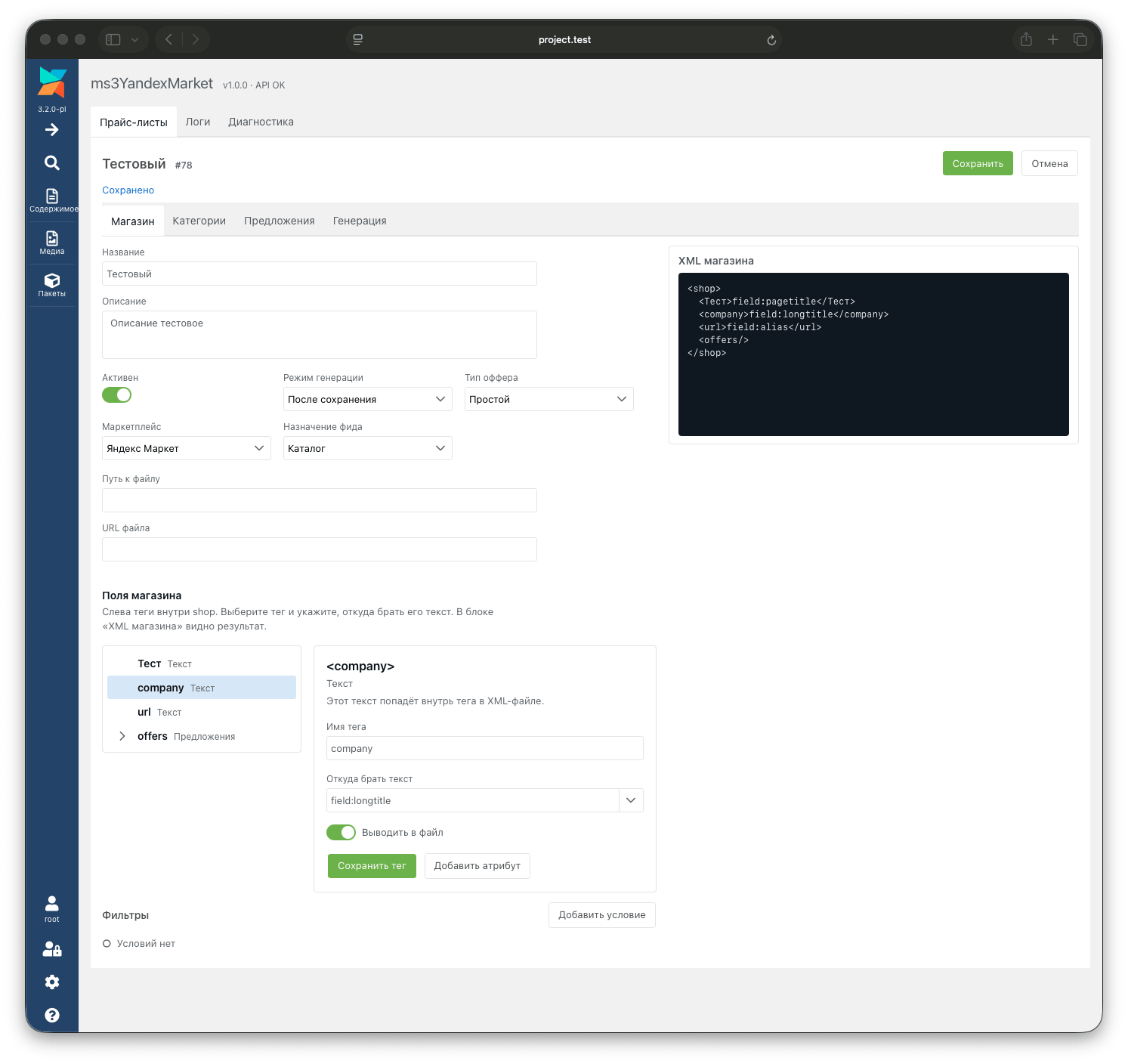Click the XML магазина code preview
1128x1064 pixels.
pyautogui.click(x=873, y=354)
